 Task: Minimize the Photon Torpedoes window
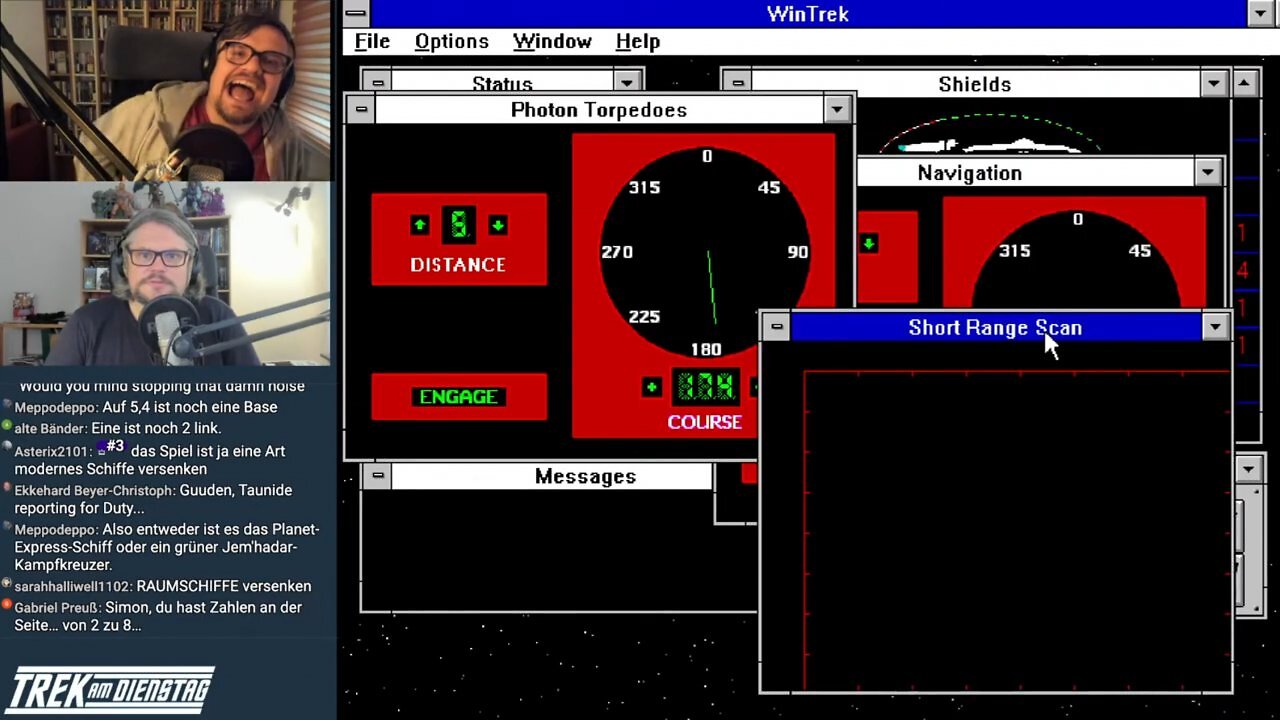pyautogui.click(x=837, y=109)
